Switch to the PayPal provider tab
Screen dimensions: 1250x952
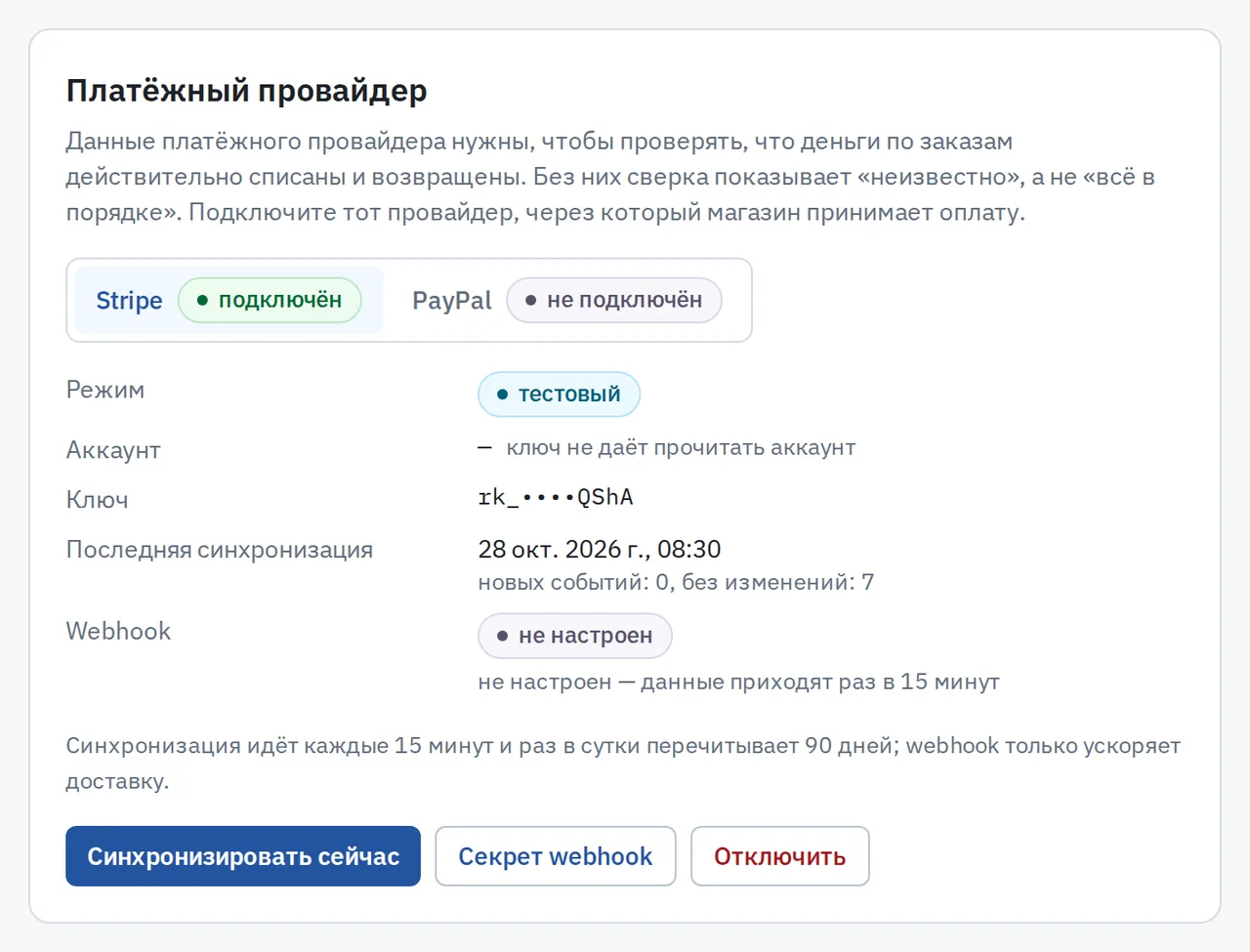tap(566, 300)
